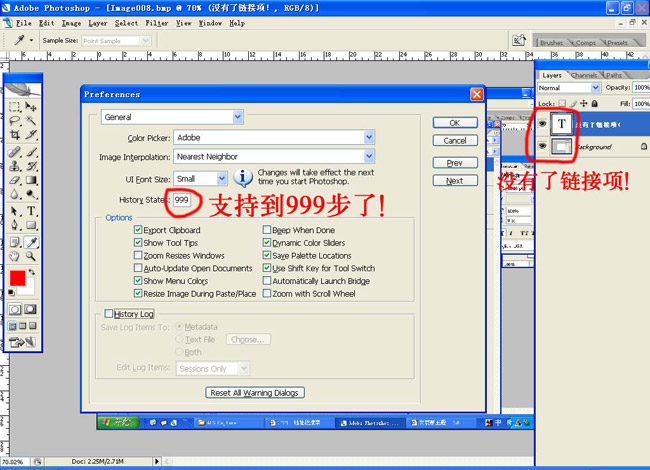This screenshot has height=470, width=650.
Task: Jump to ImageReady from the toolbox
Action: click(22, 342)
